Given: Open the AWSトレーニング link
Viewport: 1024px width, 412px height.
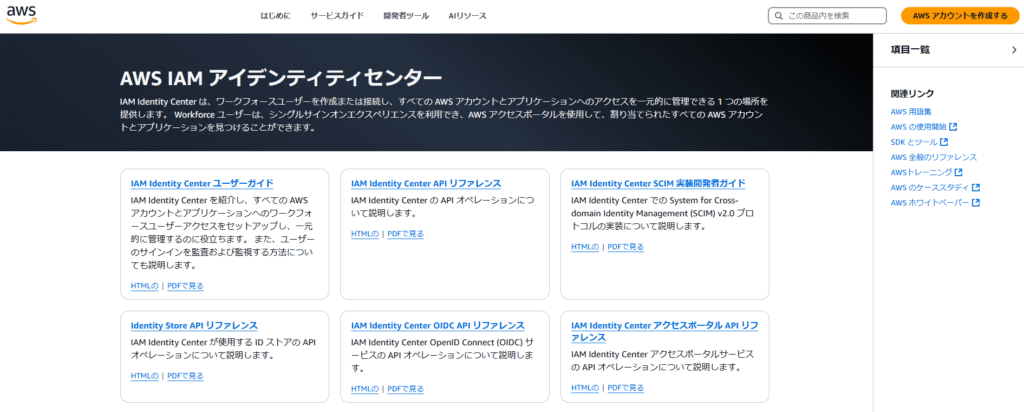Looking at the screenshot, I should [x=921, y=172].
